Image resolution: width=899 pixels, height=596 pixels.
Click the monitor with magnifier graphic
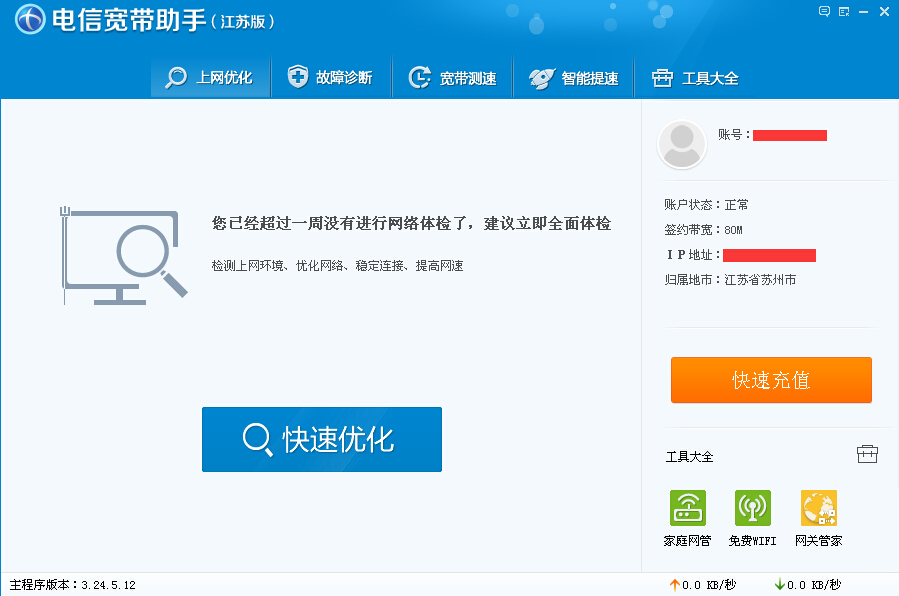click(x=124, y=256)
